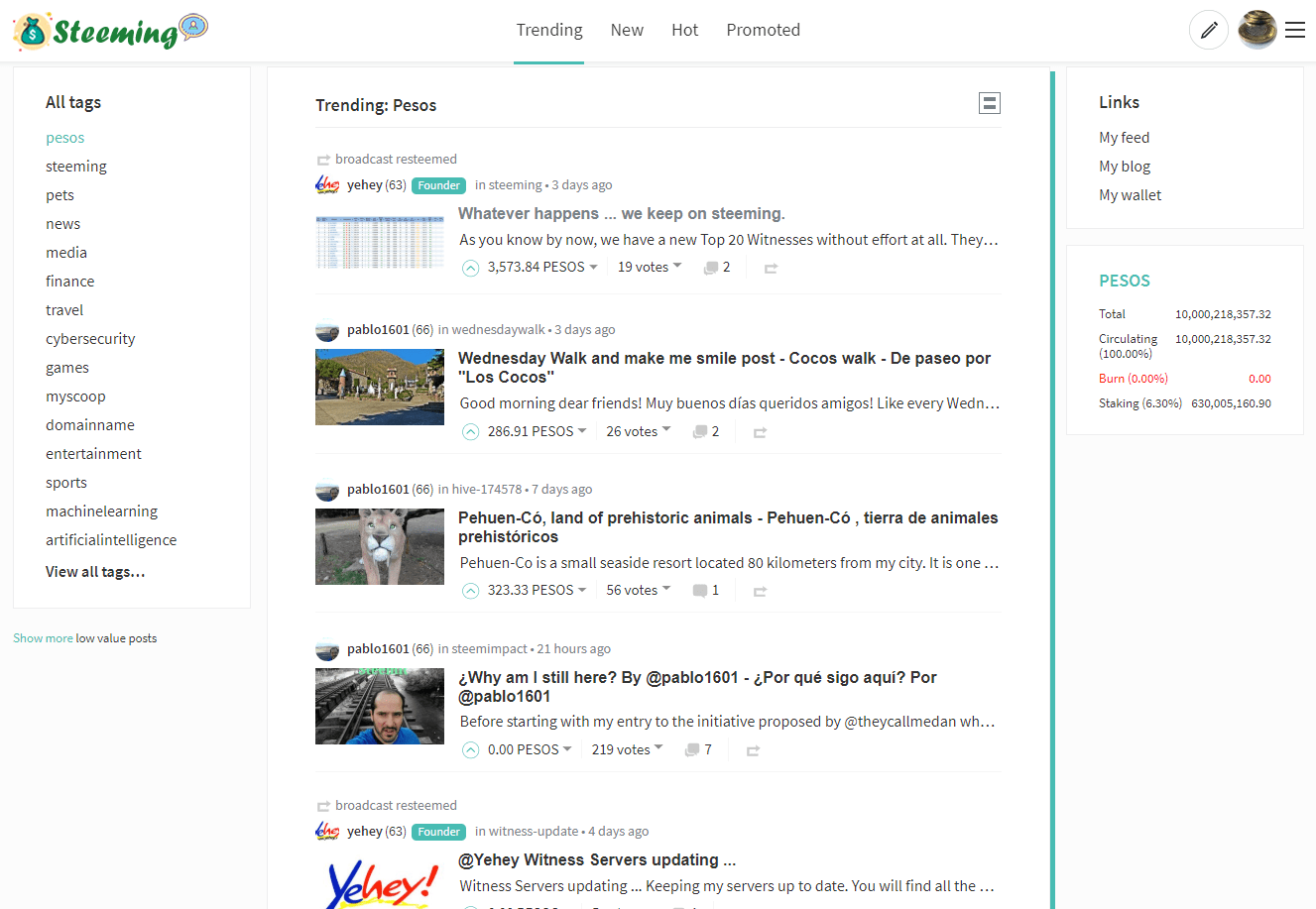
Task: Open the wednesdaywalk community link
Action: 499,330
